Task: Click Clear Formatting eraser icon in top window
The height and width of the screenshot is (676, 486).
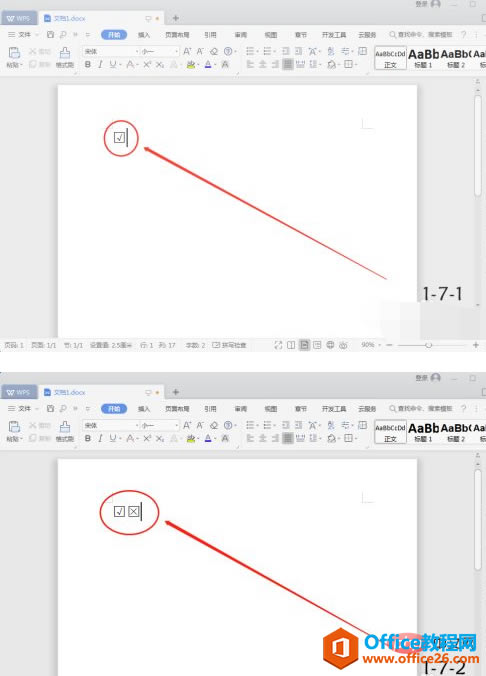Action: coord(214,51)
